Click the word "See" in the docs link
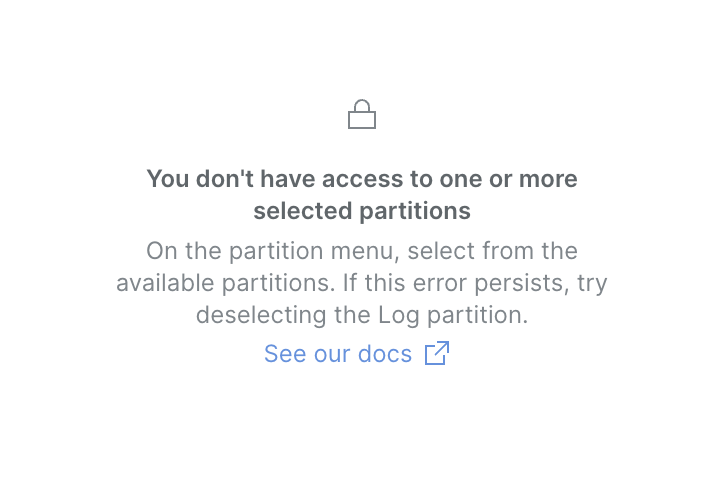 tap(285, 354)
